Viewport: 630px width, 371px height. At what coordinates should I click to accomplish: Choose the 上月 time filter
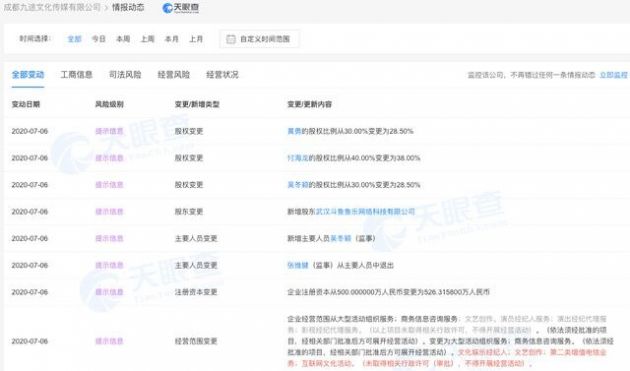point(196,39)
